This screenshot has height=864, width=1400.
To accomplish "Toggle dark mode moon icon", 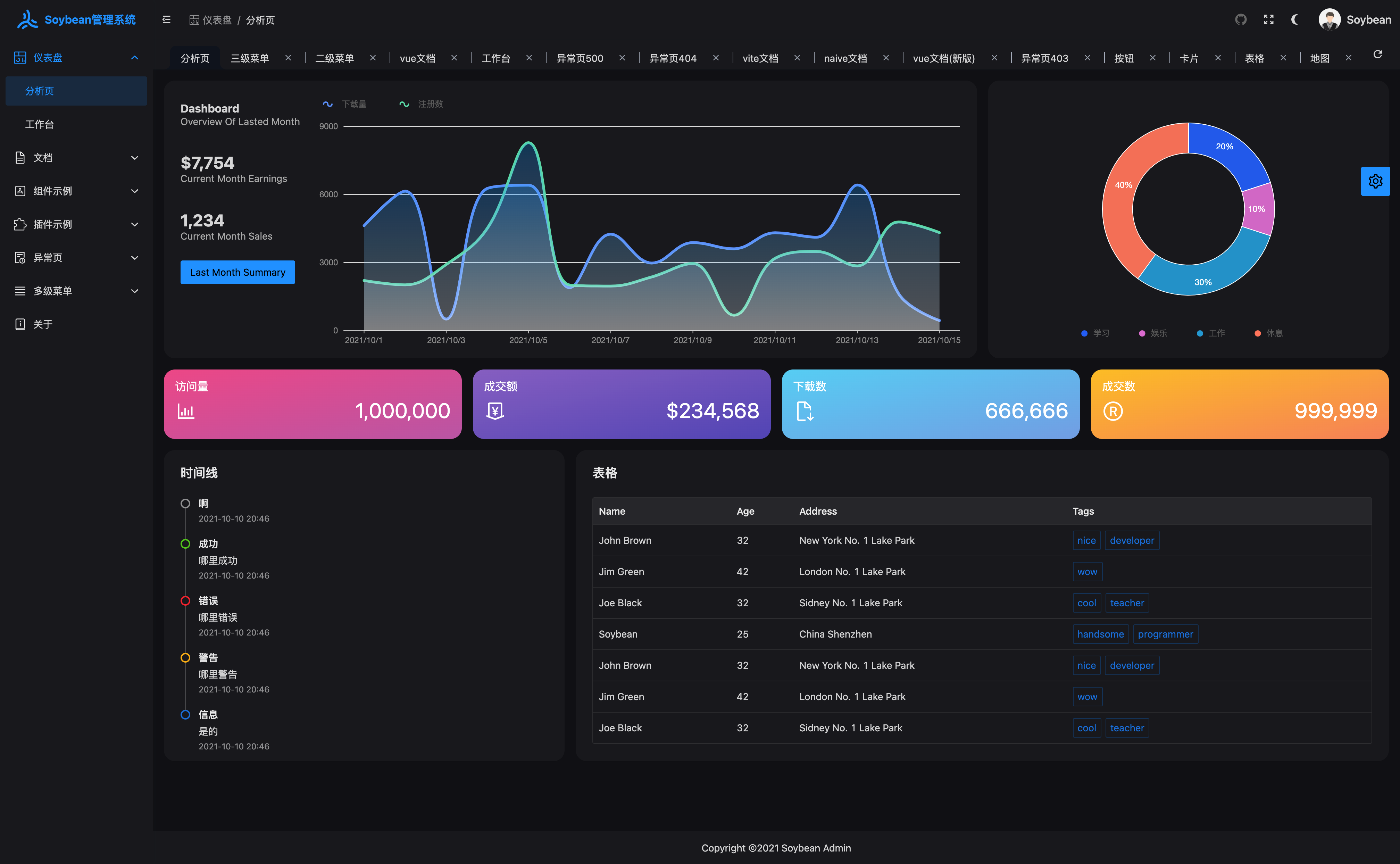I will 1295,20.
